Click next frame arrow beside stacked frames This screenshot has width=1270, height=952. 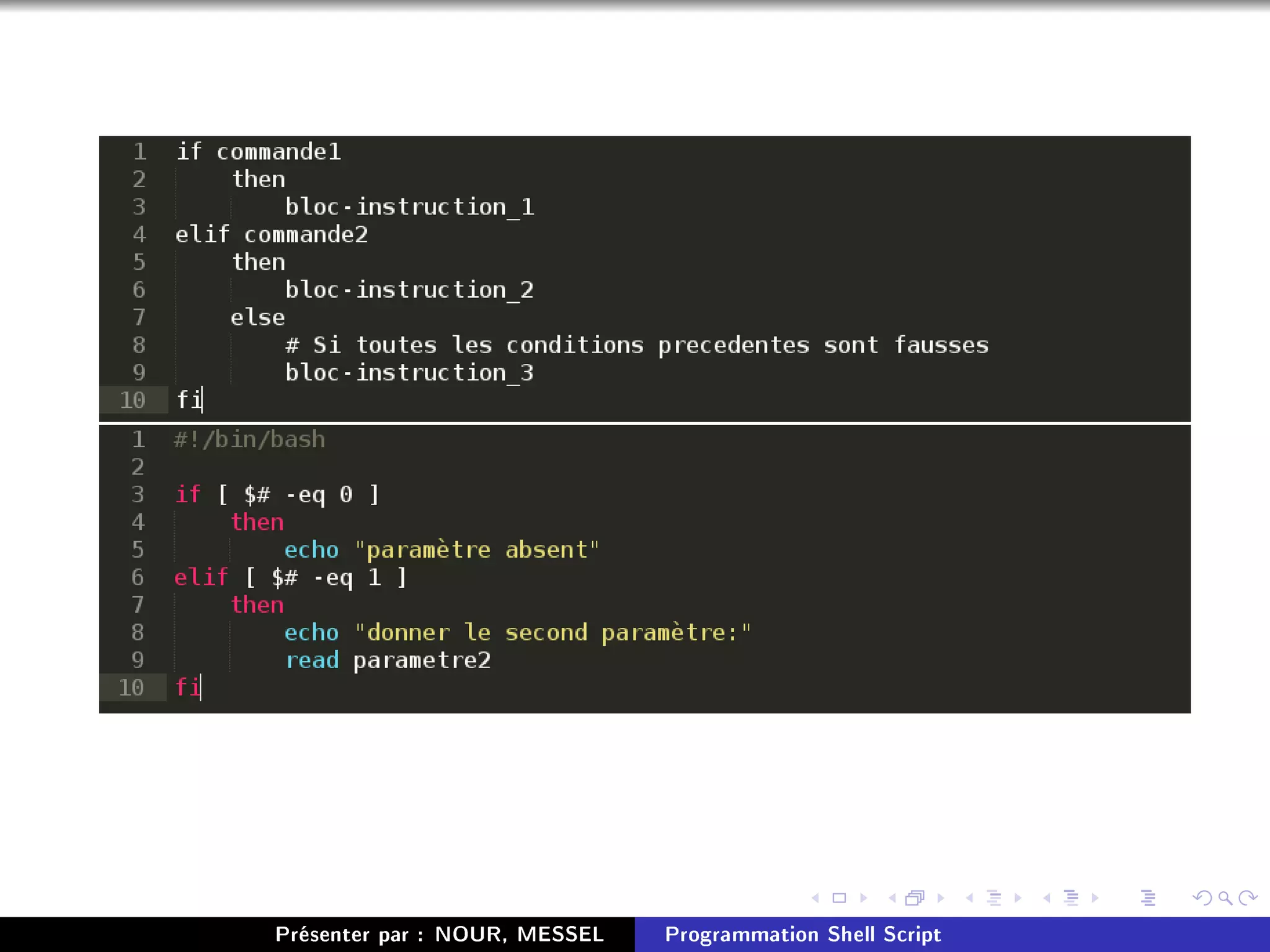[x=941, y=898]
